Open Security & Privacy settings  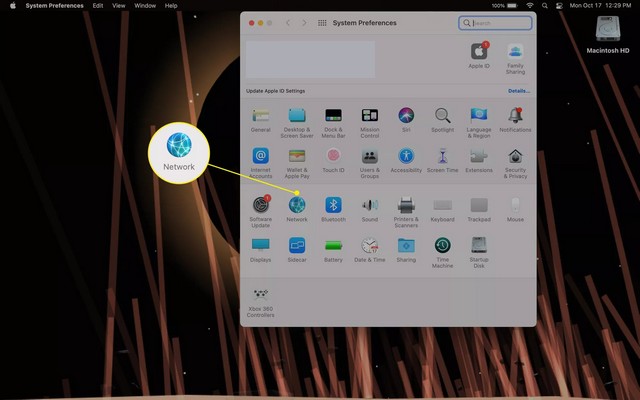(515, 157)
